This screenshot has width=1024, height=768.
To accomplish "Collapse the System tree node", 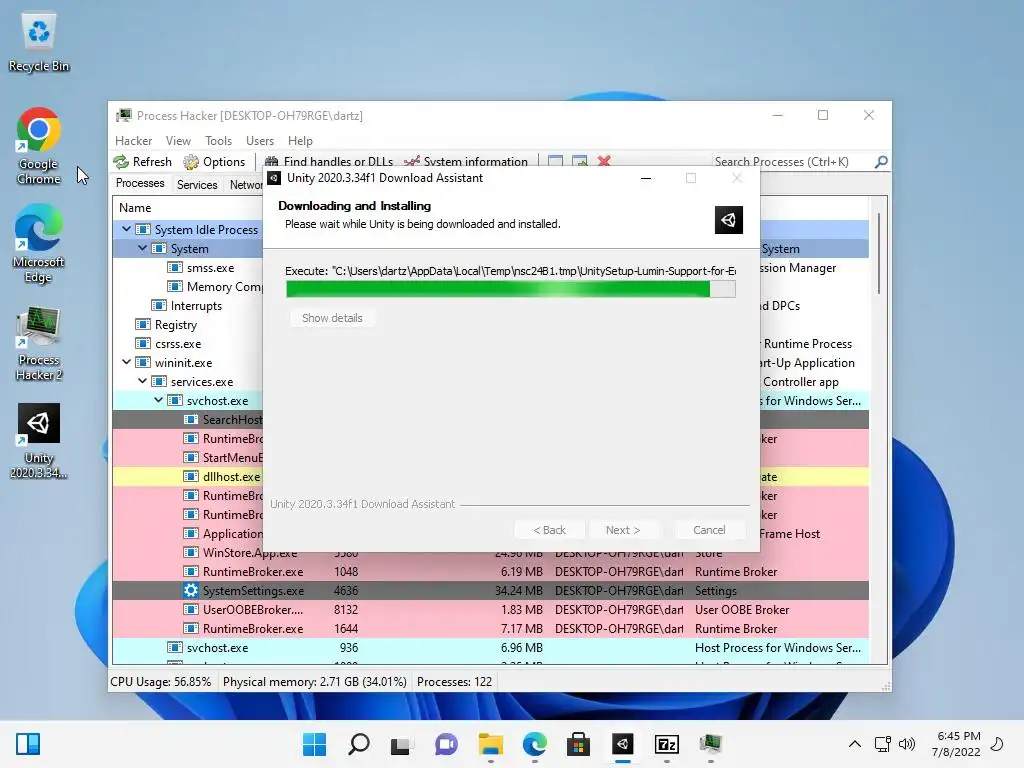I will click(142, 248).
